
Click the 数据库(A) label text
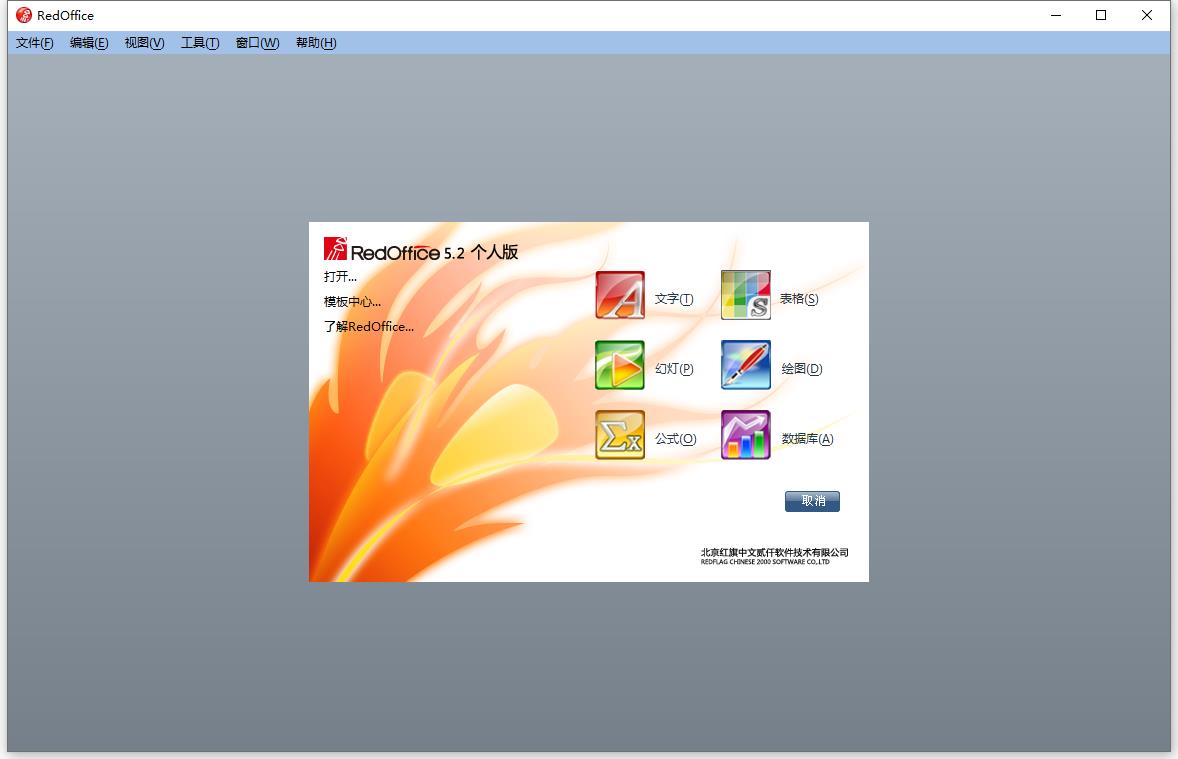click(x=808, y=439)
